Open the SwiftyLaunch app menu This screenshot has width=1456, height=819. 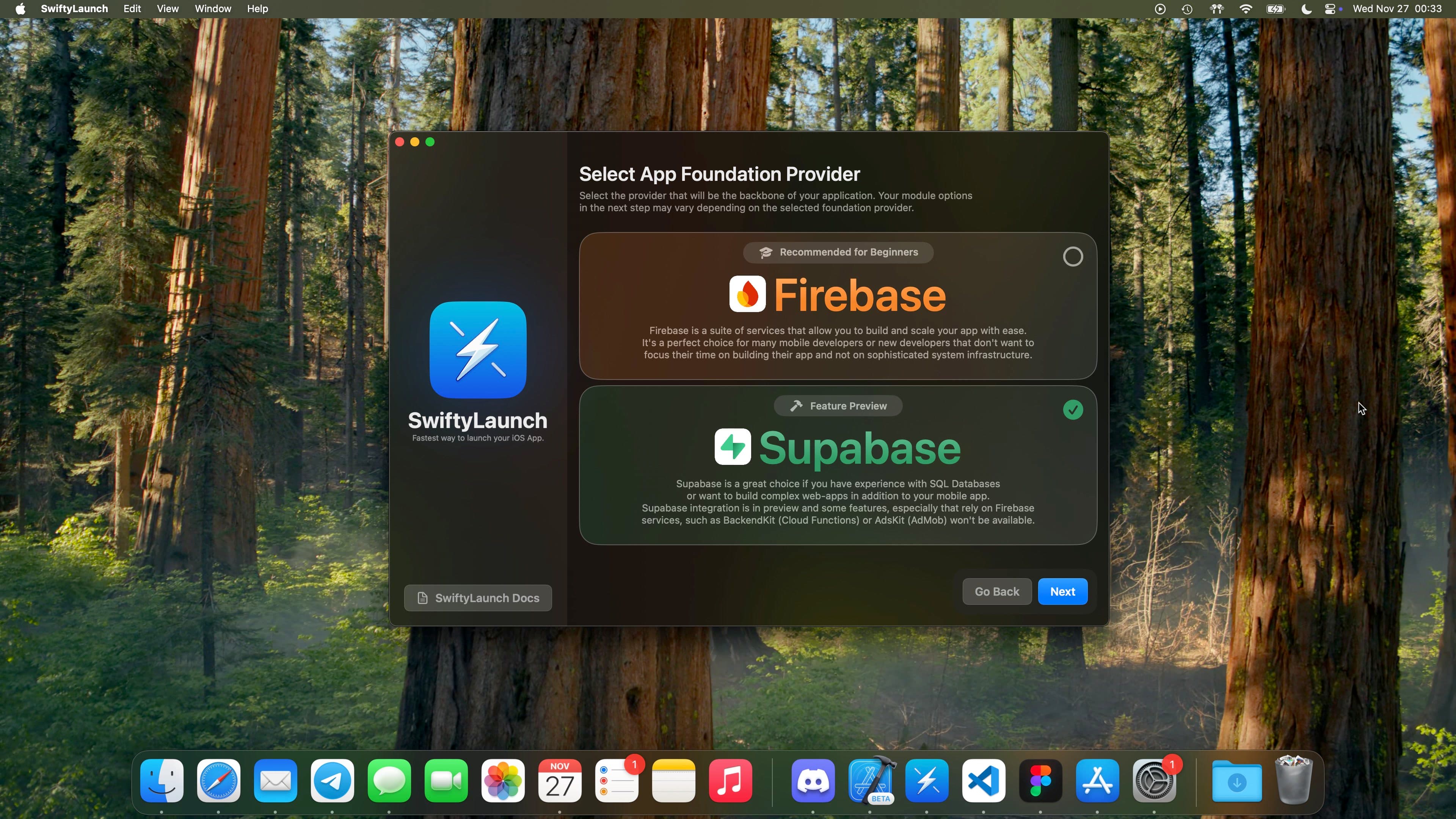click(74, 8)
